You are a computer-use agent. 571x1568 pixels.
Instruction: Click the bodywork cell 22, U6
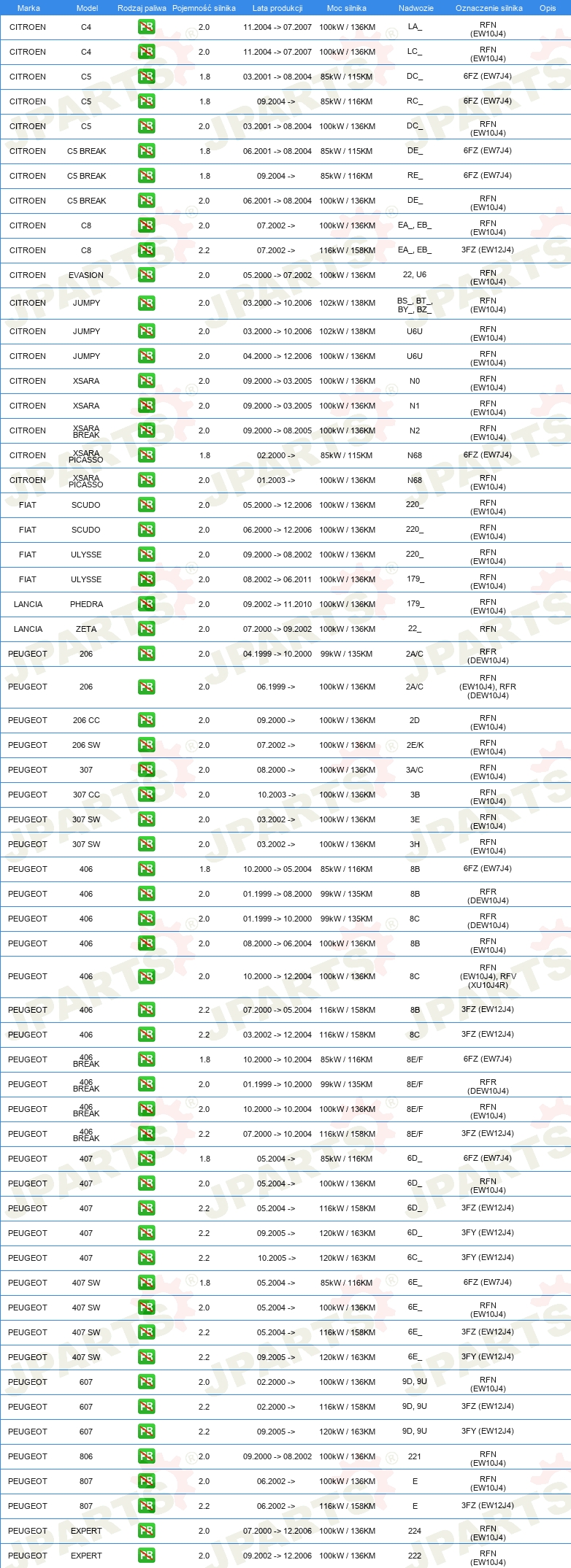[415, 274]
